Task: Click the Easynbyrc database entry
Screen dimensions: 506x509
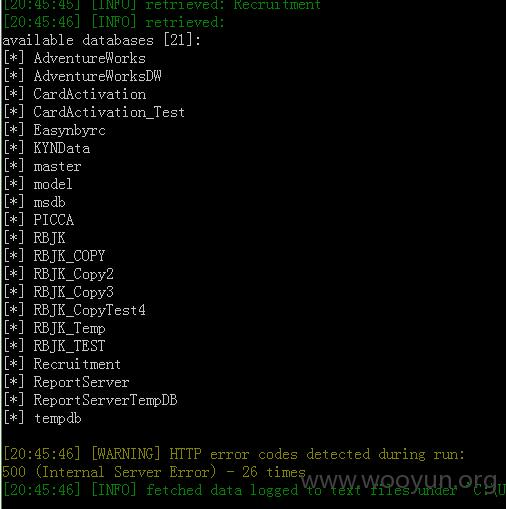Action: click(69, 130)
